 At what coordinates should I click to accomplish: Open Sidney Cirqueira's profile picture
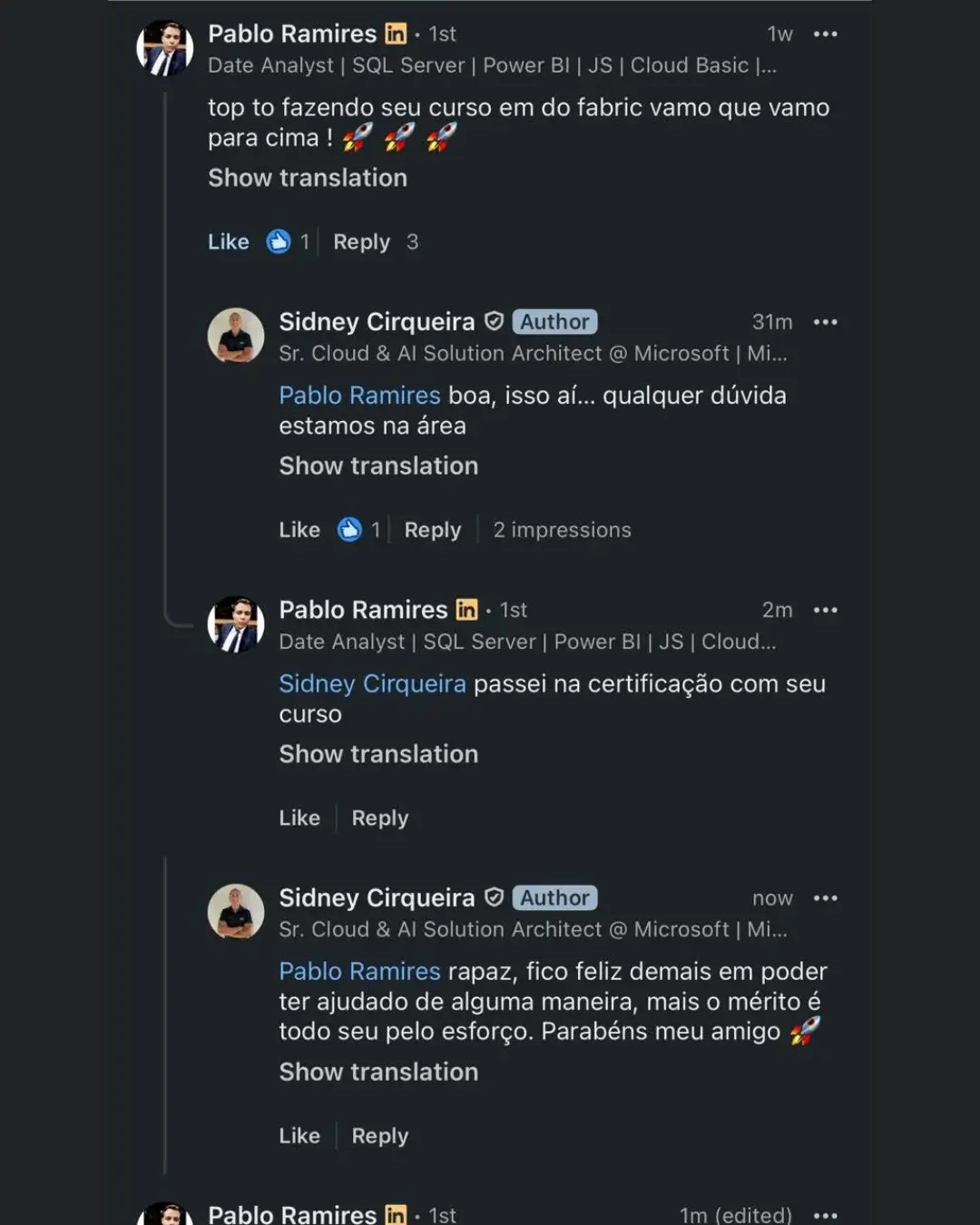236,336
